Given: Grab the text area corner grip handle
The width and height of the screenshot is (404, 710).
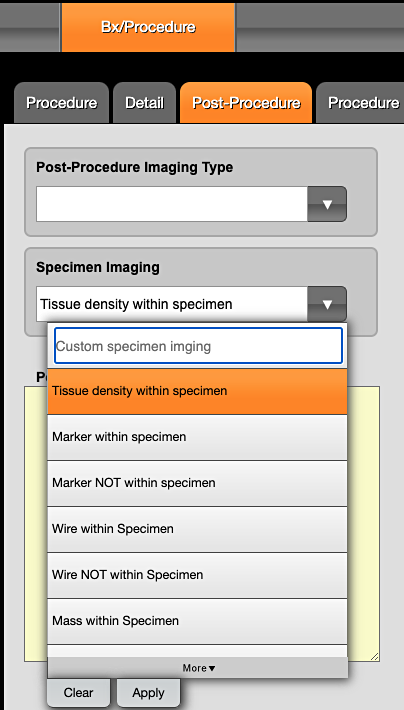Looking at the screenshot, I should click(375, 656).
